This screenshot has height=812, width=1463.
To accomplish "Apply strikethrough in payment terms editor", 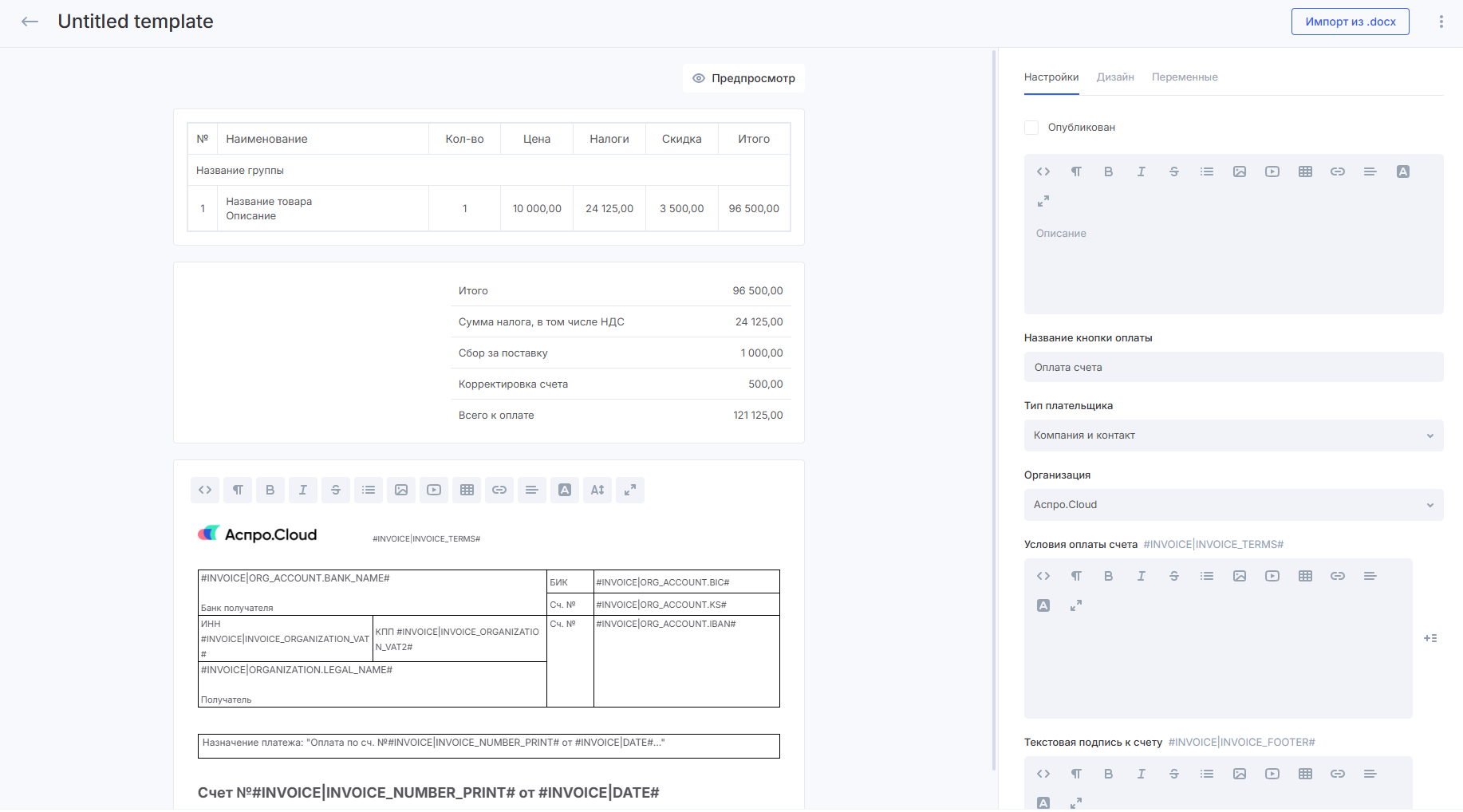I will [1173, 576].
